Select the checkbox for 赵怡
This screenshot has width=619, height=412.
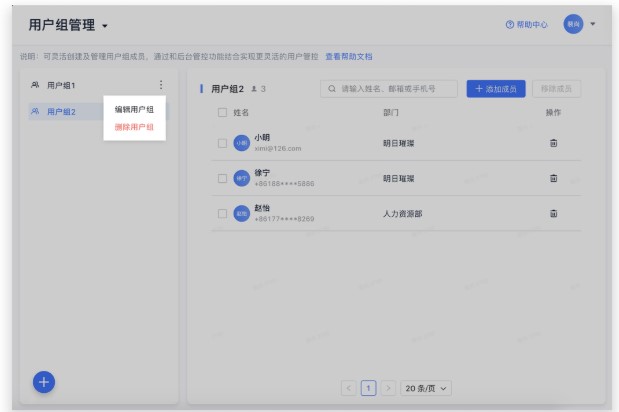click(x=222, y=213)
